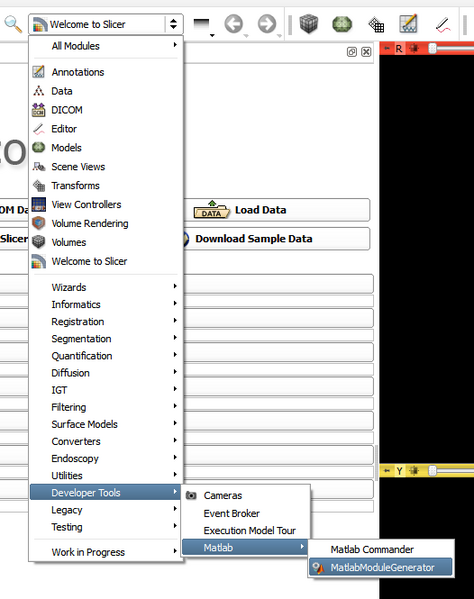Open View Controllers module entry

pyautogui.click(x=106, y=204)
